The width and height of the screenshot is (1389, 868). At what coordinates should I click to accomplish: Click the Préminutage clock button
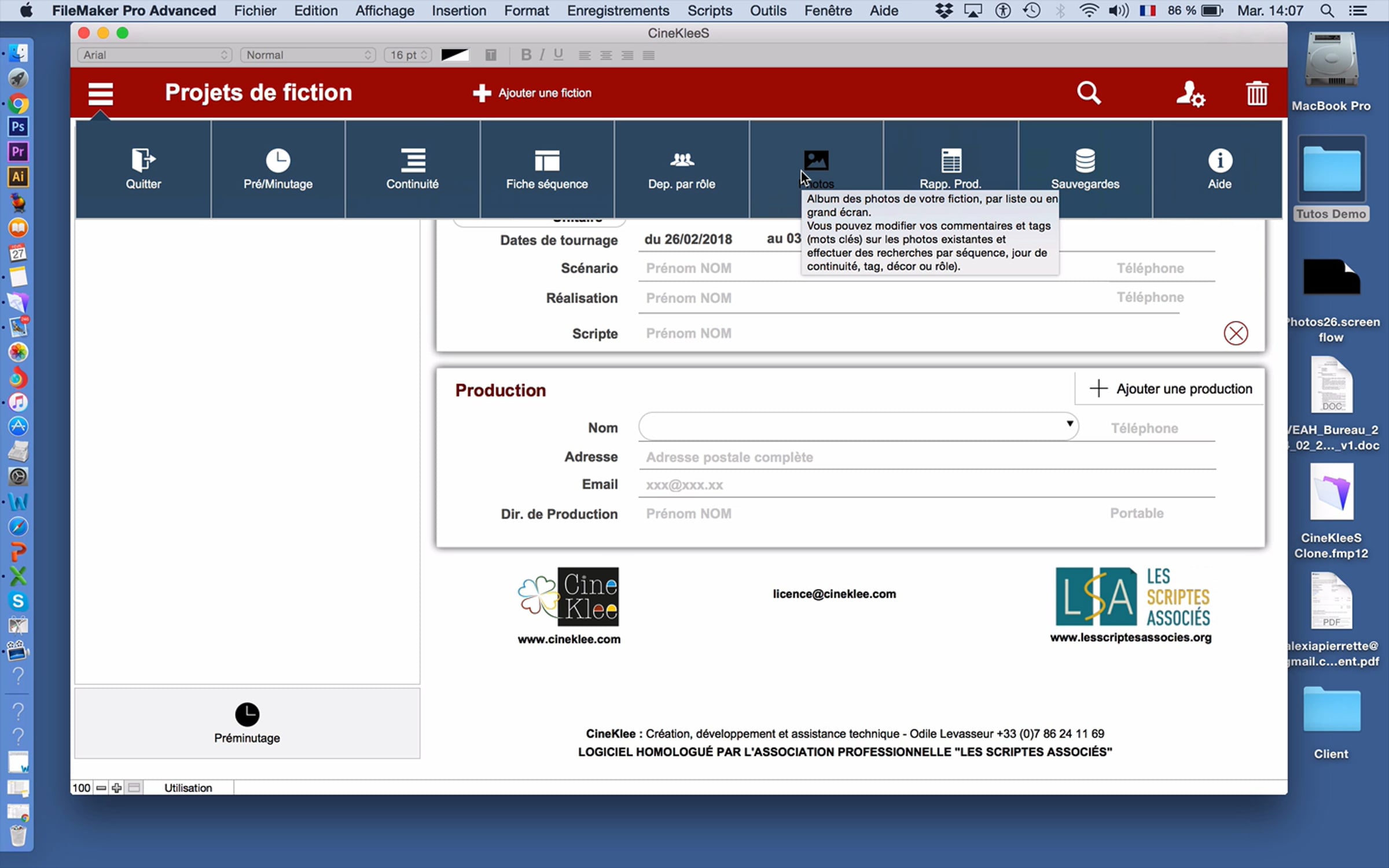[247, 723]
